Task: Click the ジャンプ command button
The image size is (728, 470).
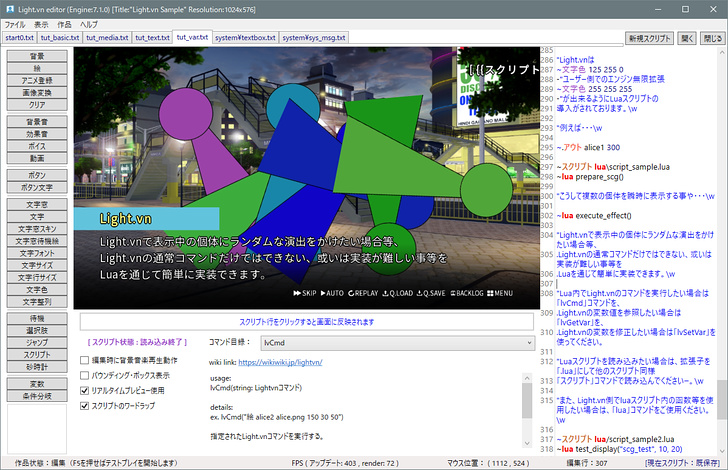Action: pyautogui.click(x=37, y=342)
